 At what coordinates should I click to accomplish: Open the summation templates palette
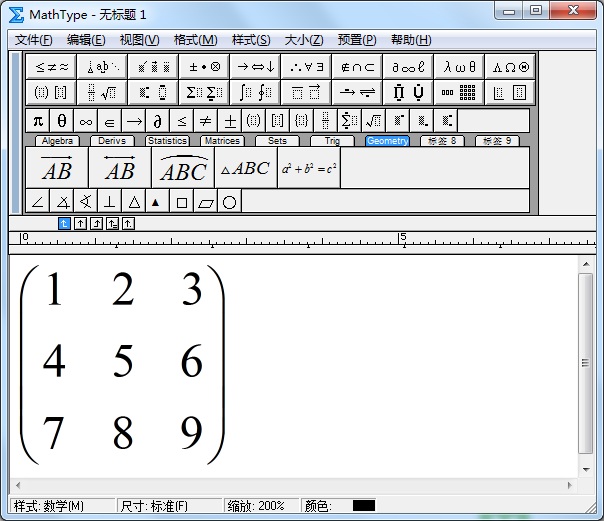[x=204, y=93]
